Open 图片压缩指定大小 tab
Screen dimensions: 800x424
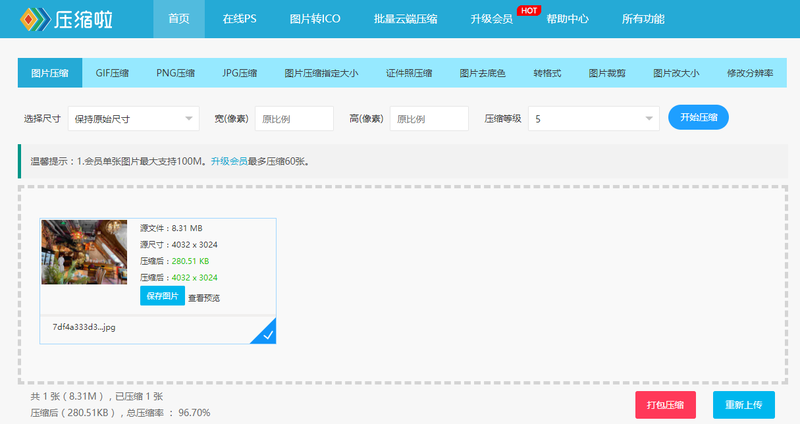(x=321, y=73)
